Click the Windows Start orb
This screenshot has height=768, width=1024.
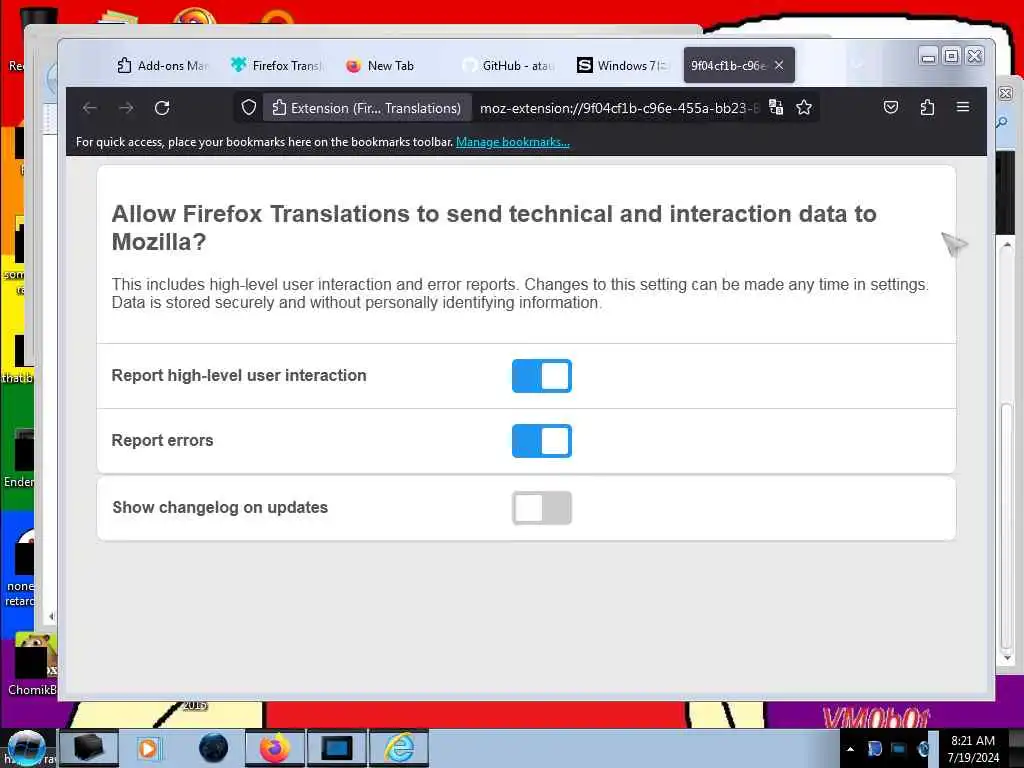tap(26, 748)
